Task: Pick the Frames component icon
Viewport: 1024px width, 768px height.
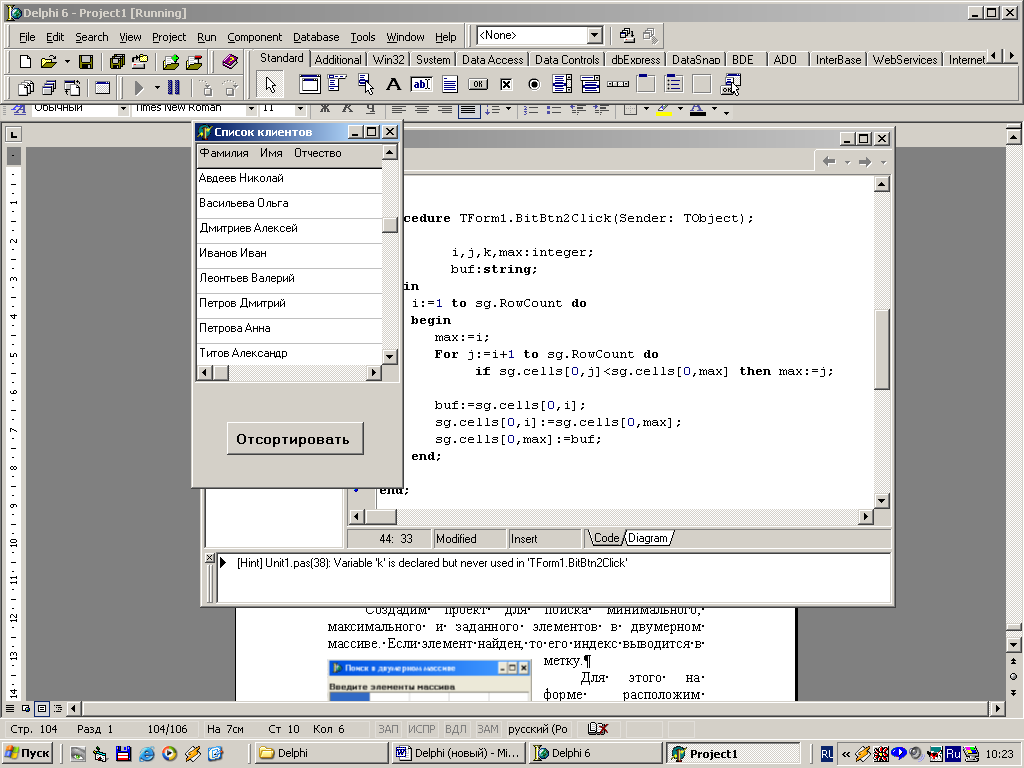Action: tap(310, 84)
